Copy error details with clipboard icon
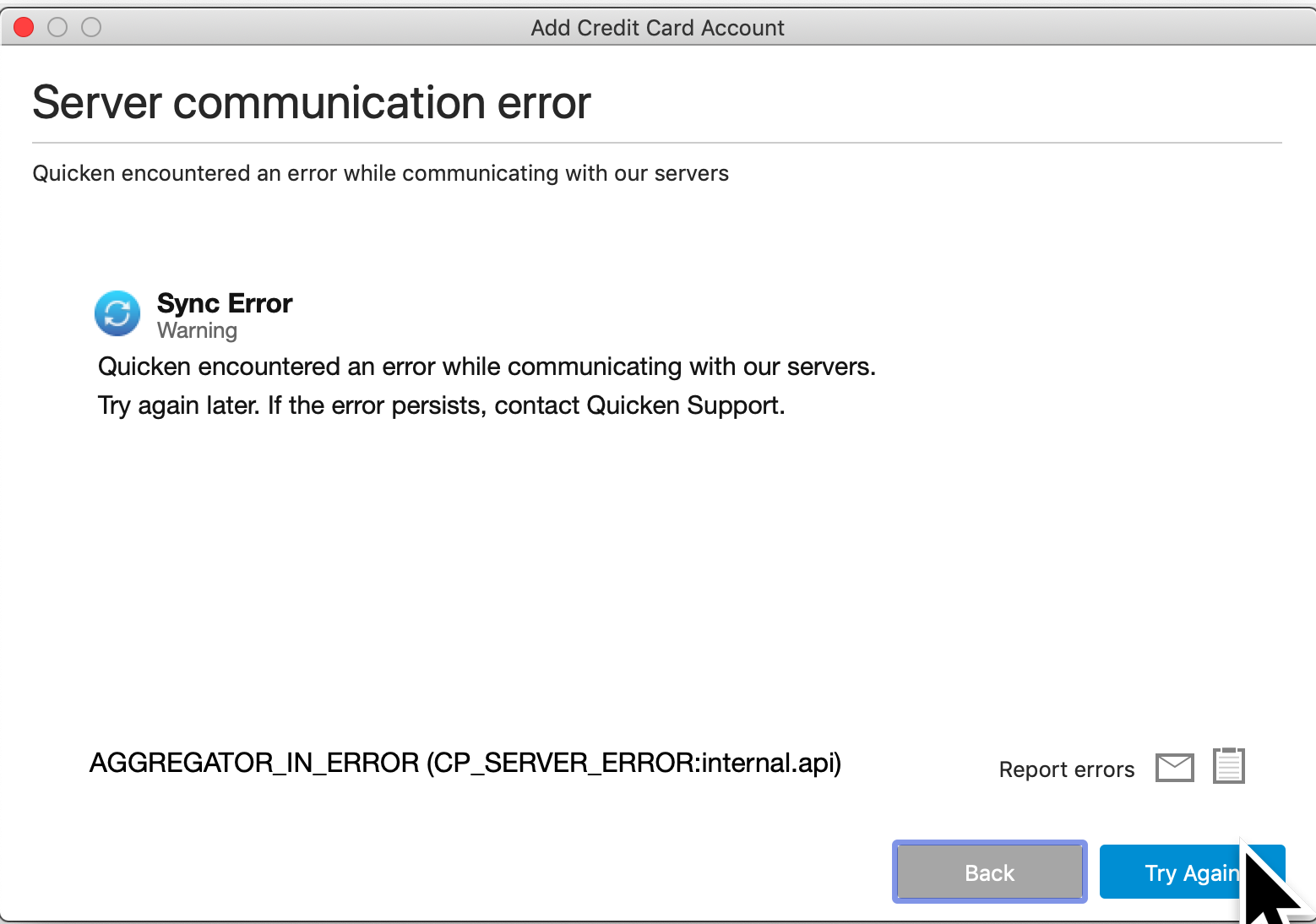The image size is (1316, 924). 1229,765
